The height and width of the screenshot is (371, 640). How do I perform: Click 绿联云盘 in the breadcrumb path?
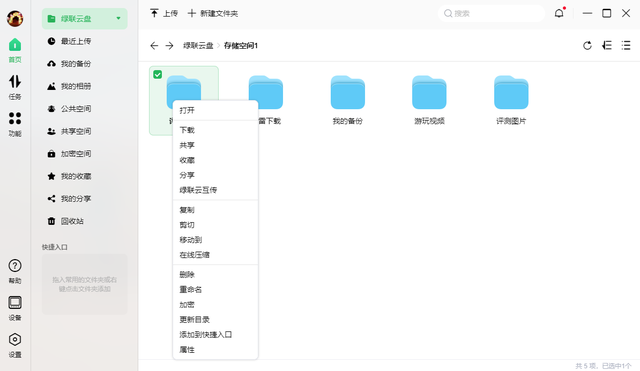[x=198, y=45]
